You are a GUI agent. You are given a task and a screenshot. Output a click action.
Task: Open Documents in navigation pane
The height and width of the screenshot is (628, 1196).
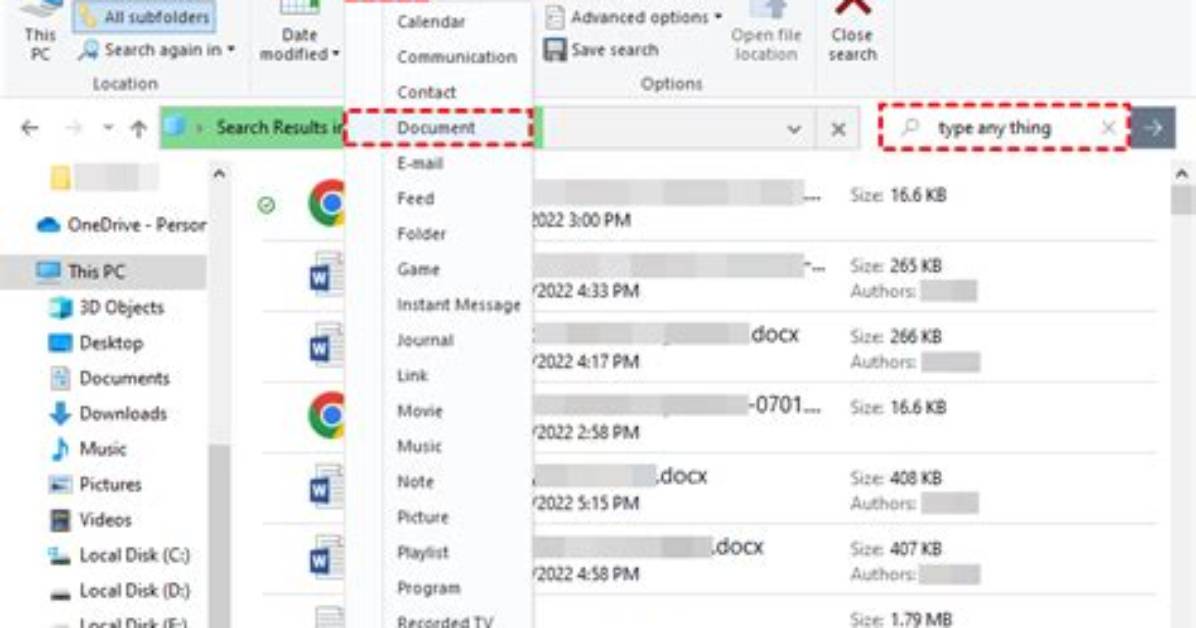coord(109,378)
